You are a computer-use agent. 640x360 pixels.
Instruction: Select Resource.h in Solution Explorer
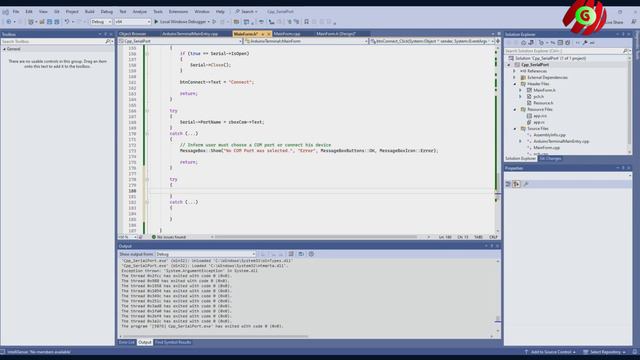(543, 103)
